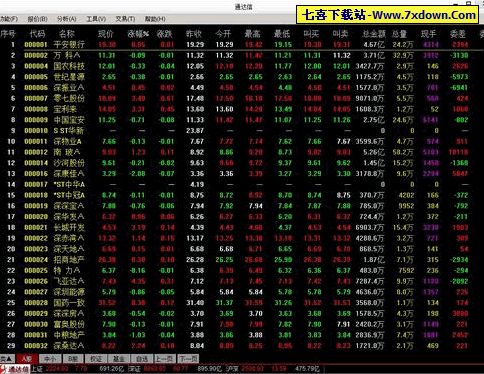Switch to the 基金 tab
Screen dimensions: 484x374
pyautogui.click(x=119, y=359)
